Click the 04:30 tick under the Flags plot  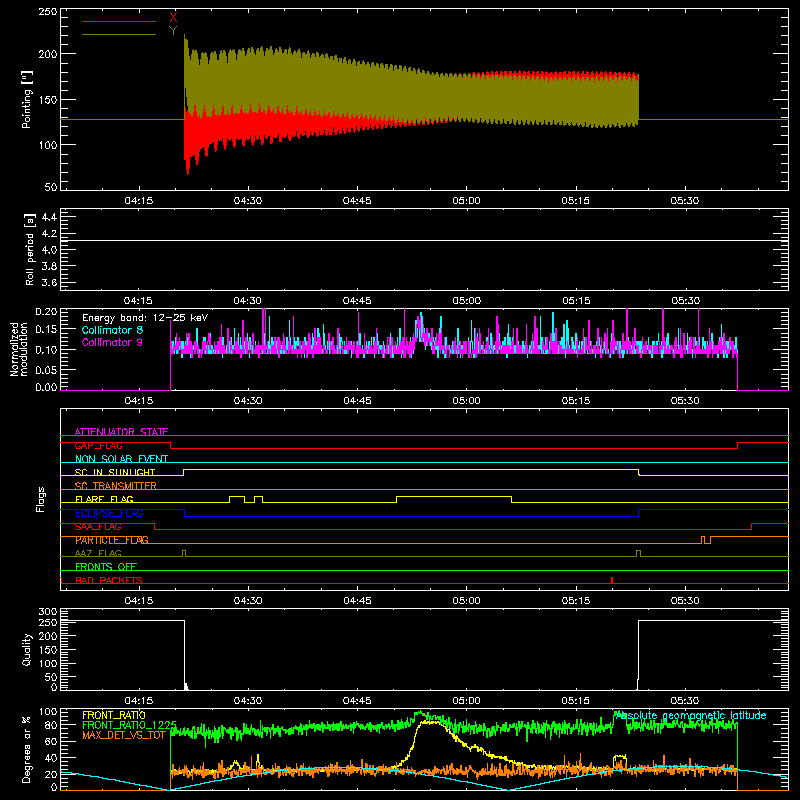pyautogui.click(x=247, y=601)
